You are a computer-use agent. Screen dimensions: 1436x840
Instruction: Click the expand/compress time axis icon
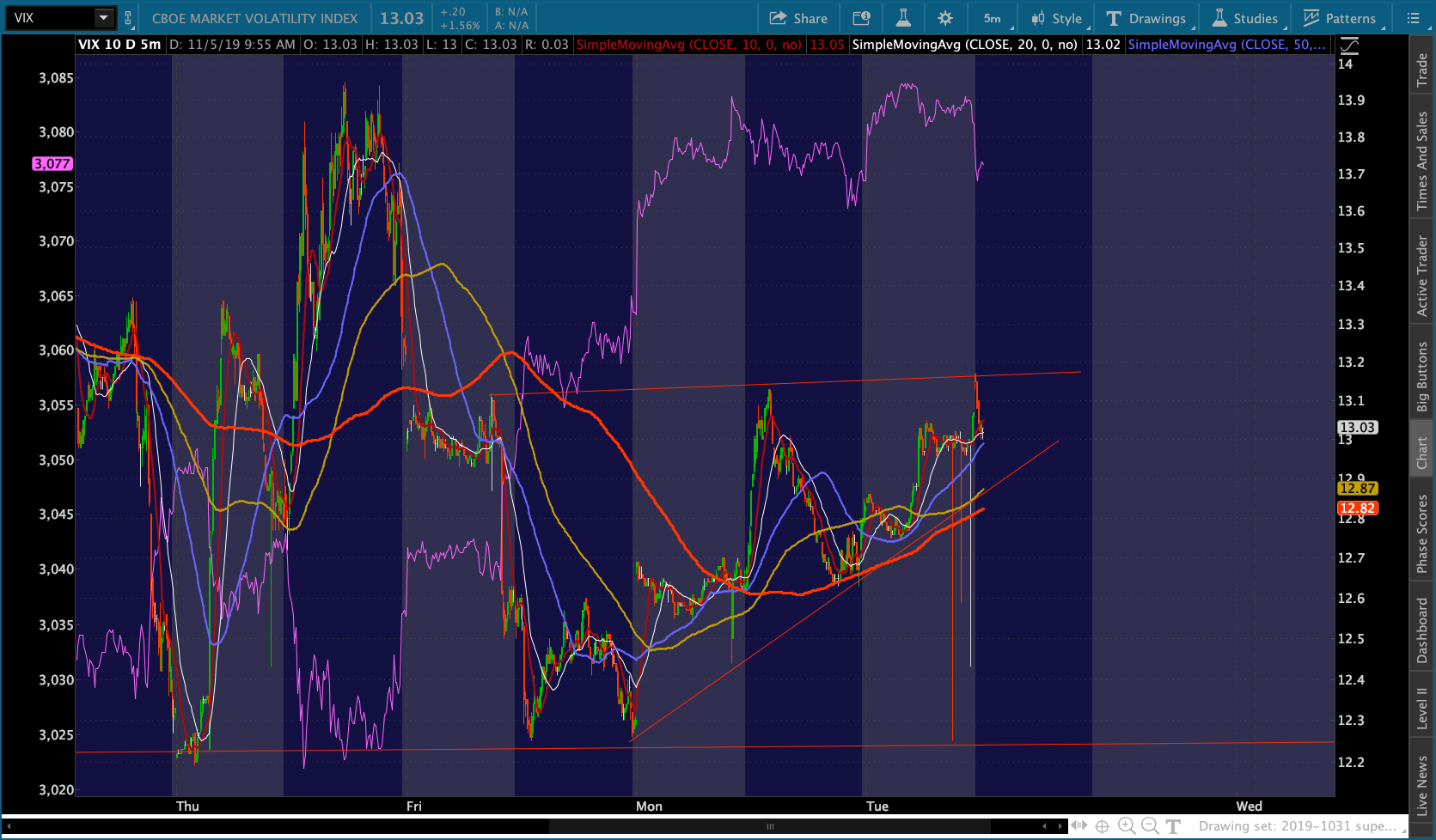1079,826
